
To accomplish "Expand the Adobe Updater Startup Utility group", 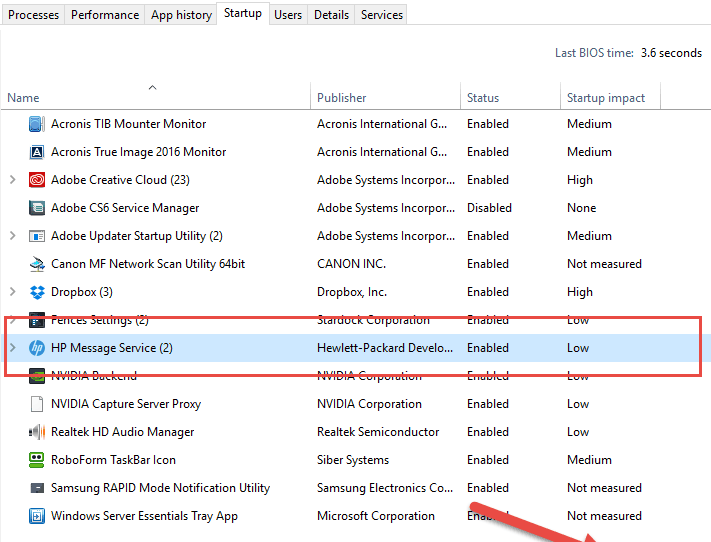I will click(x=13, y=236).
